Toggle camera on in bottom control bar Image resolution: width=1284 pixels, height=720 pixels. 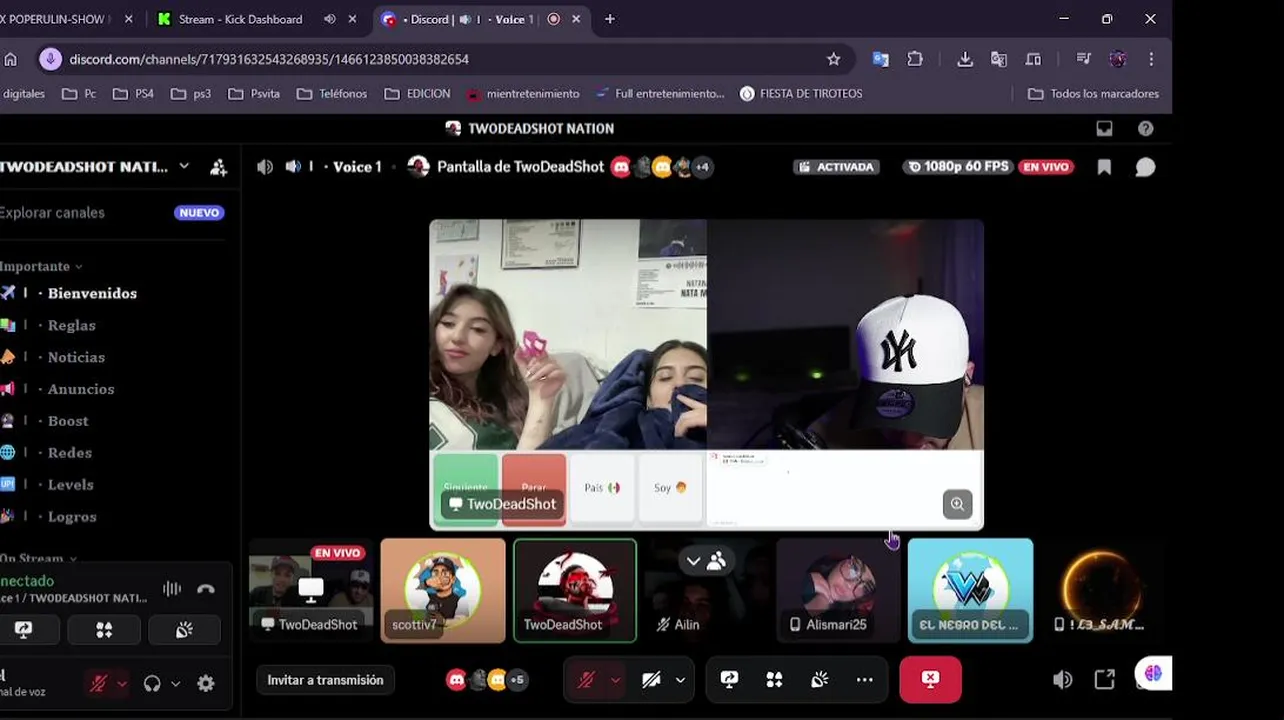(651, 680)
